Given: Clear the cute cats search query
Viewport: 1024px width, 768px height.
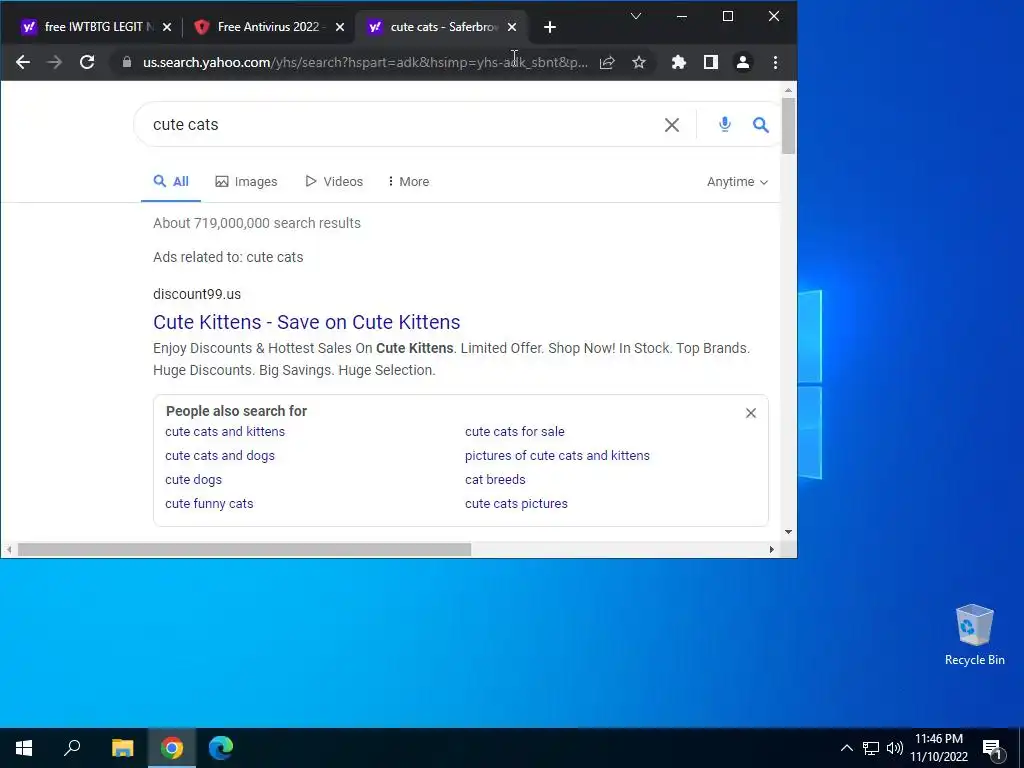Looking at the screenshot, I should click(x=672, y=125).
